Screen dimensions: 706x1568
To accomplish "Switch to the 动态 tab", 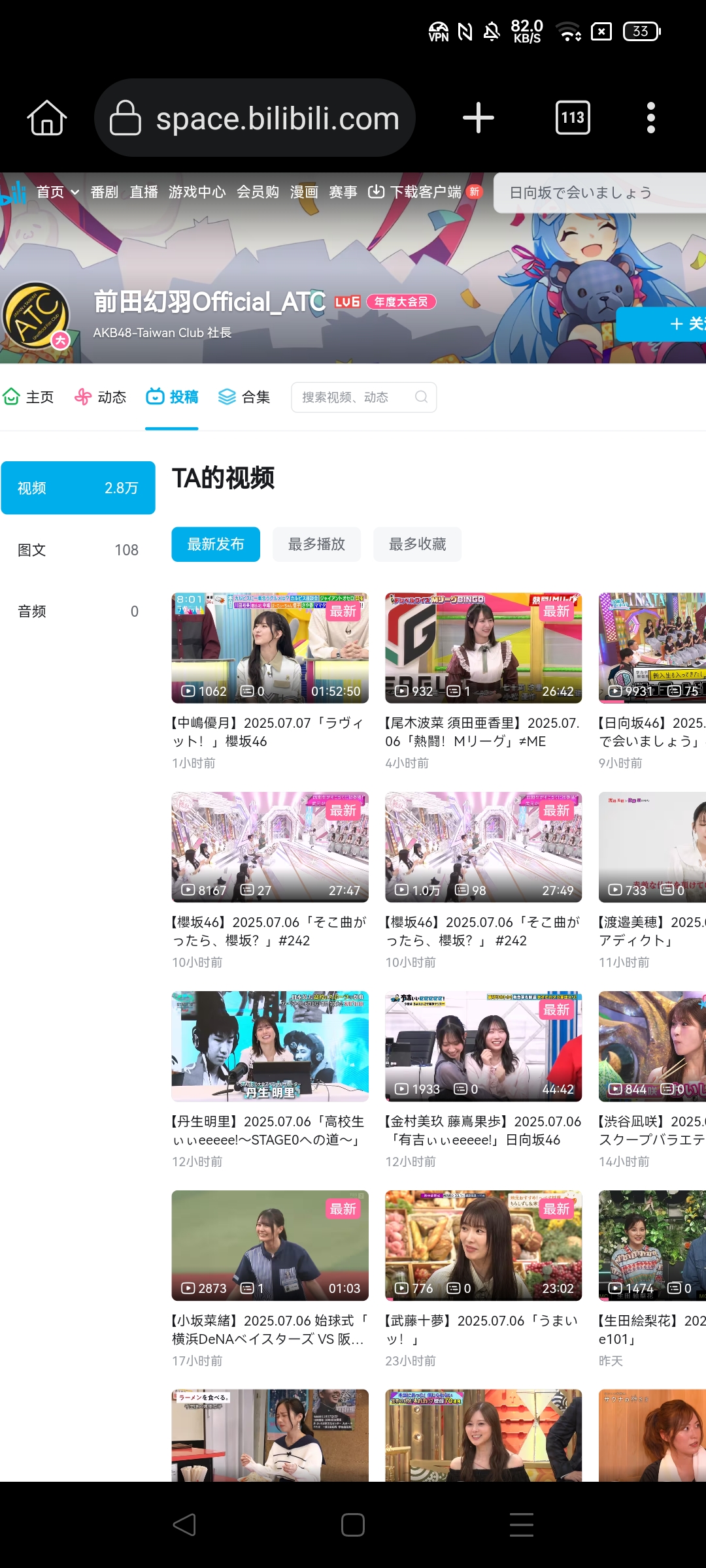I will point(100,397).
